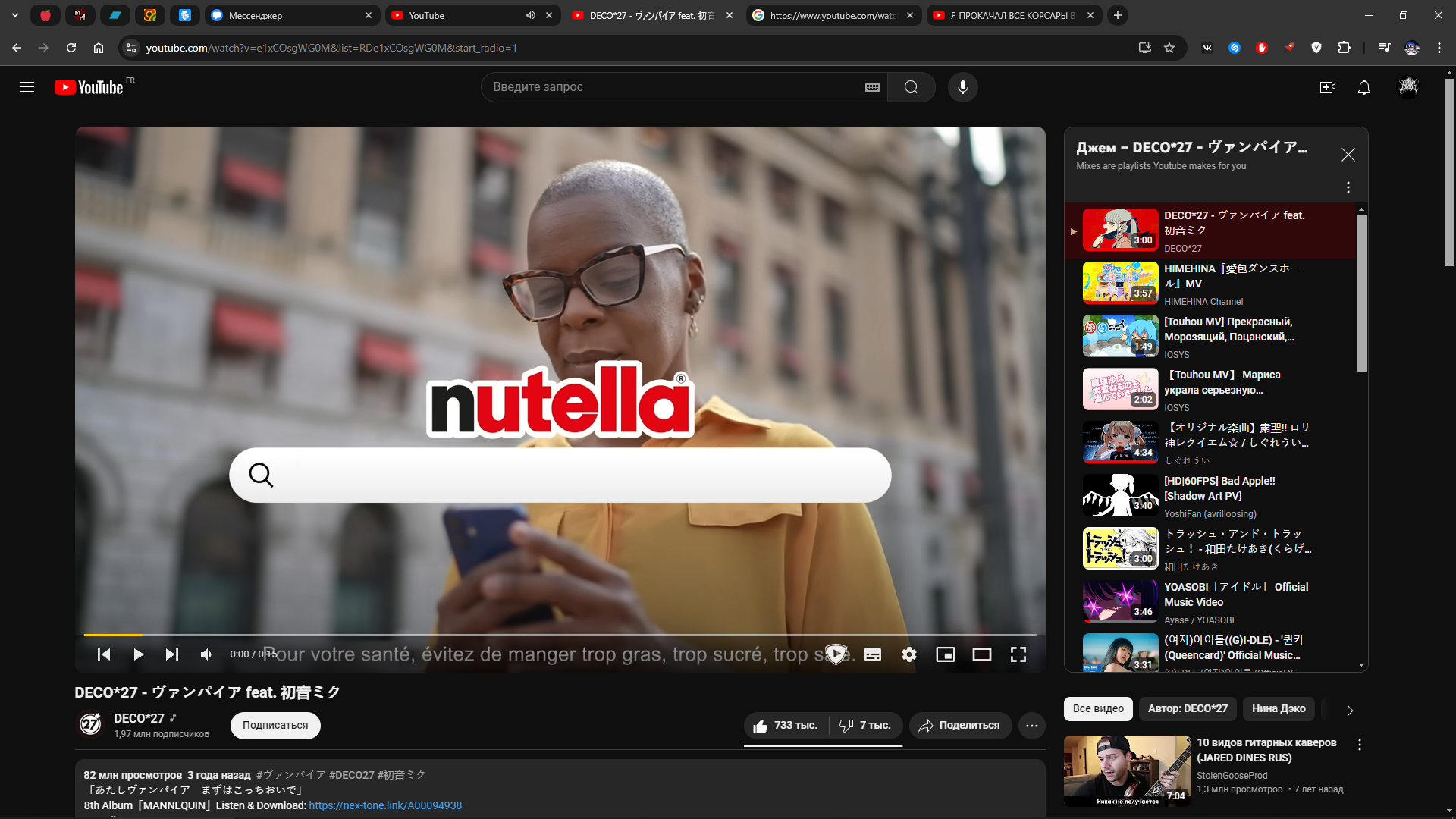Play HIMEHINA MV from the mix
The height and width of the screenshot is (819, 1456).
pos(1210,284)
